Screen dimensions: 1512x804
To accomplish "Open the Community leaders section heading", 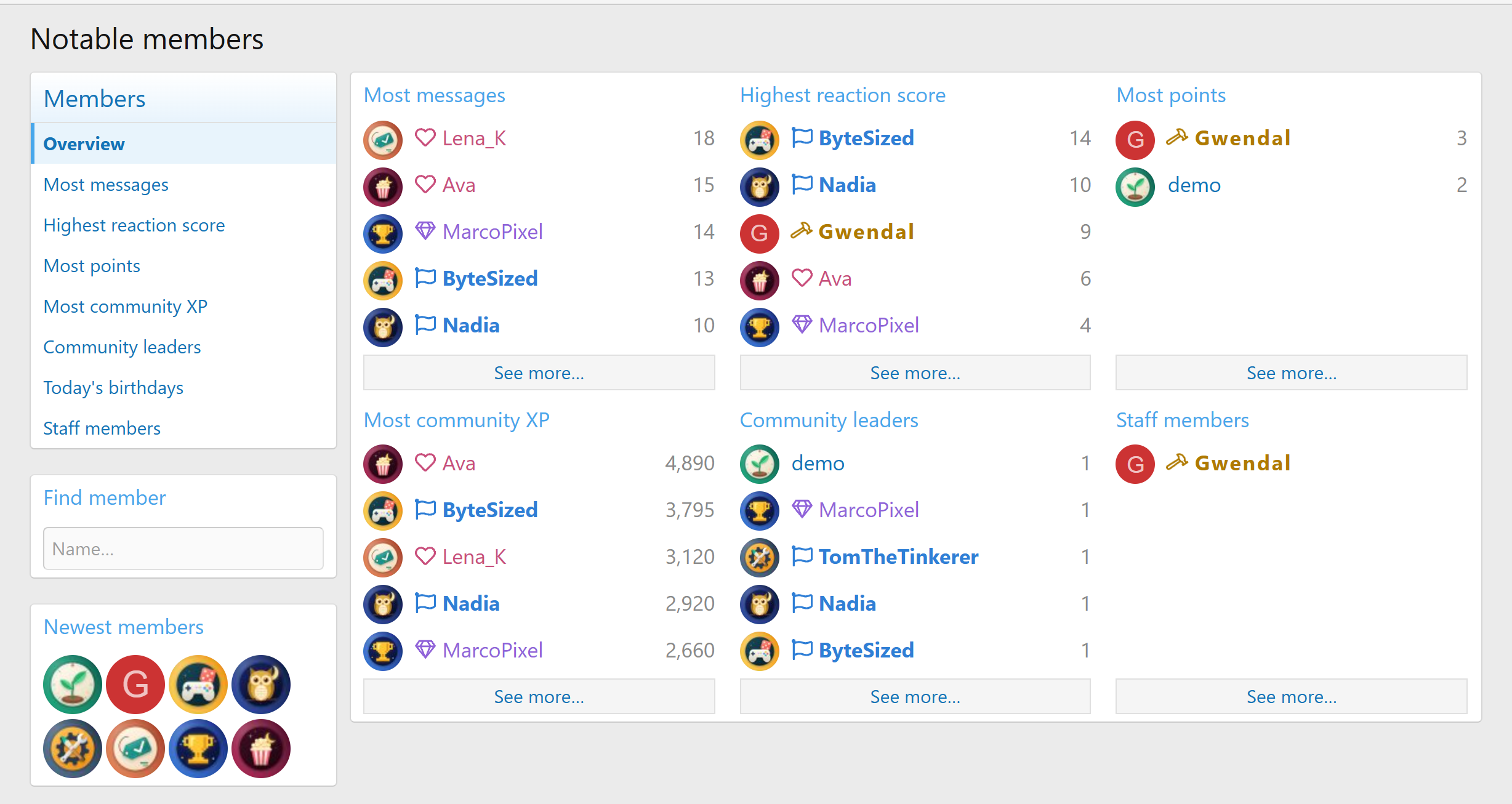I will [829, 420].
